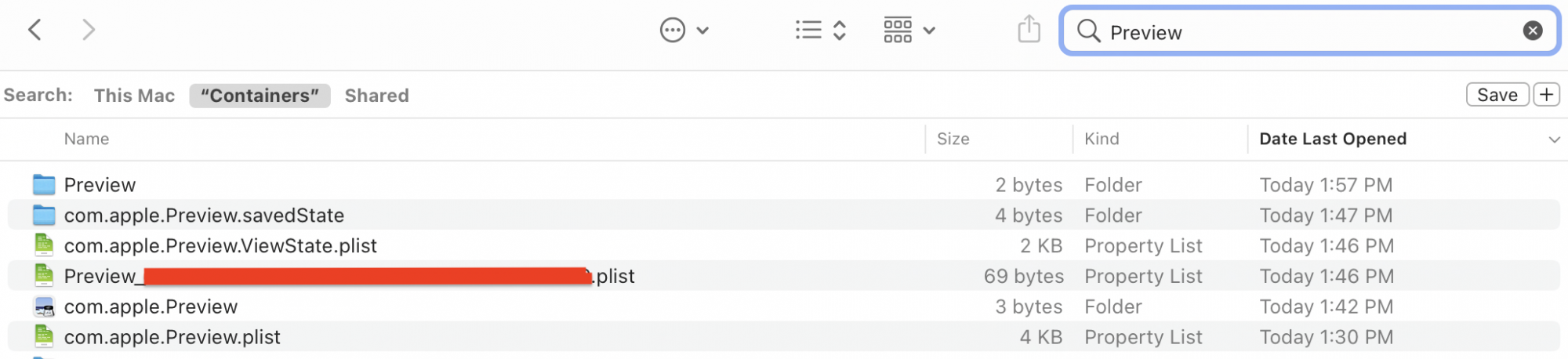This screenshot has height=359, width=1568.
Task: Save the current search
Action: (x=1497, y=95)
